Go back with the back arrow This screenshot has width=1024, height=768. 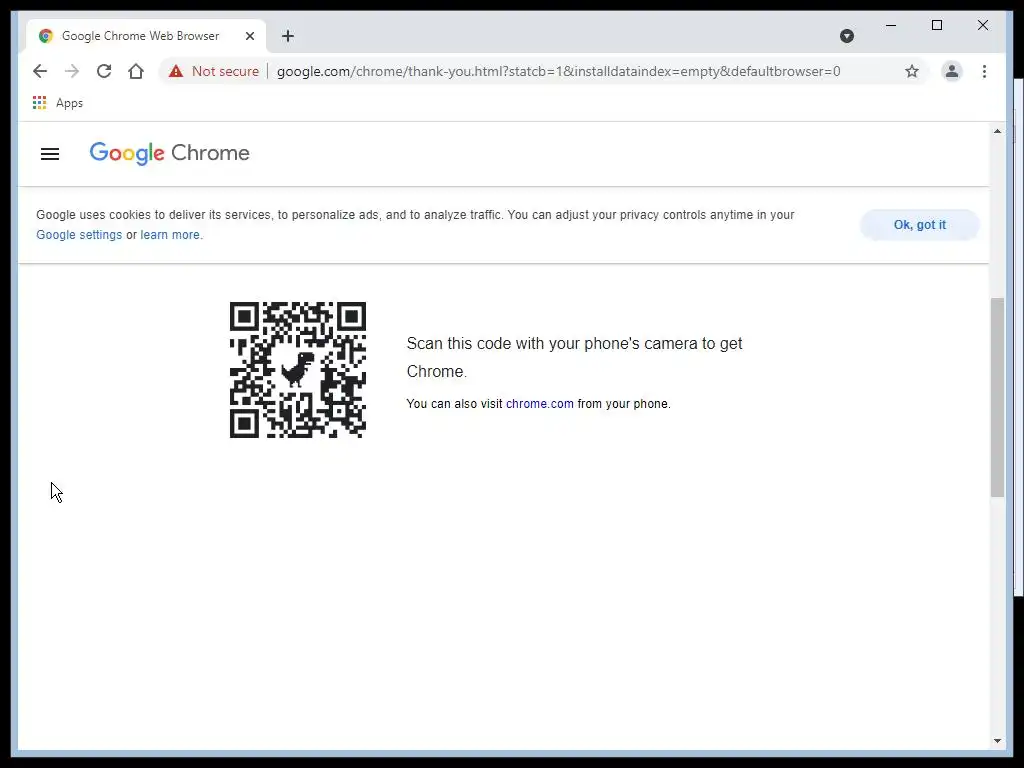[x=40, y=71]
